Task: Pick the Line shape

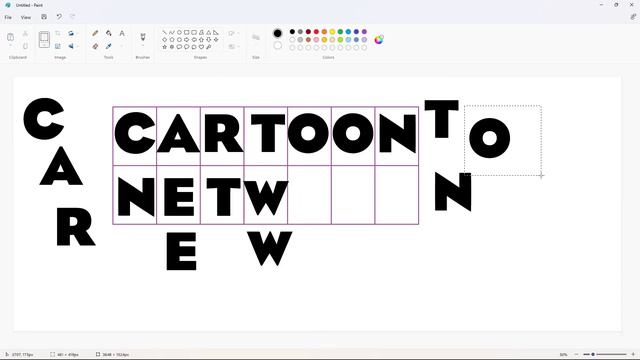Action: click(x=164, y=32)
